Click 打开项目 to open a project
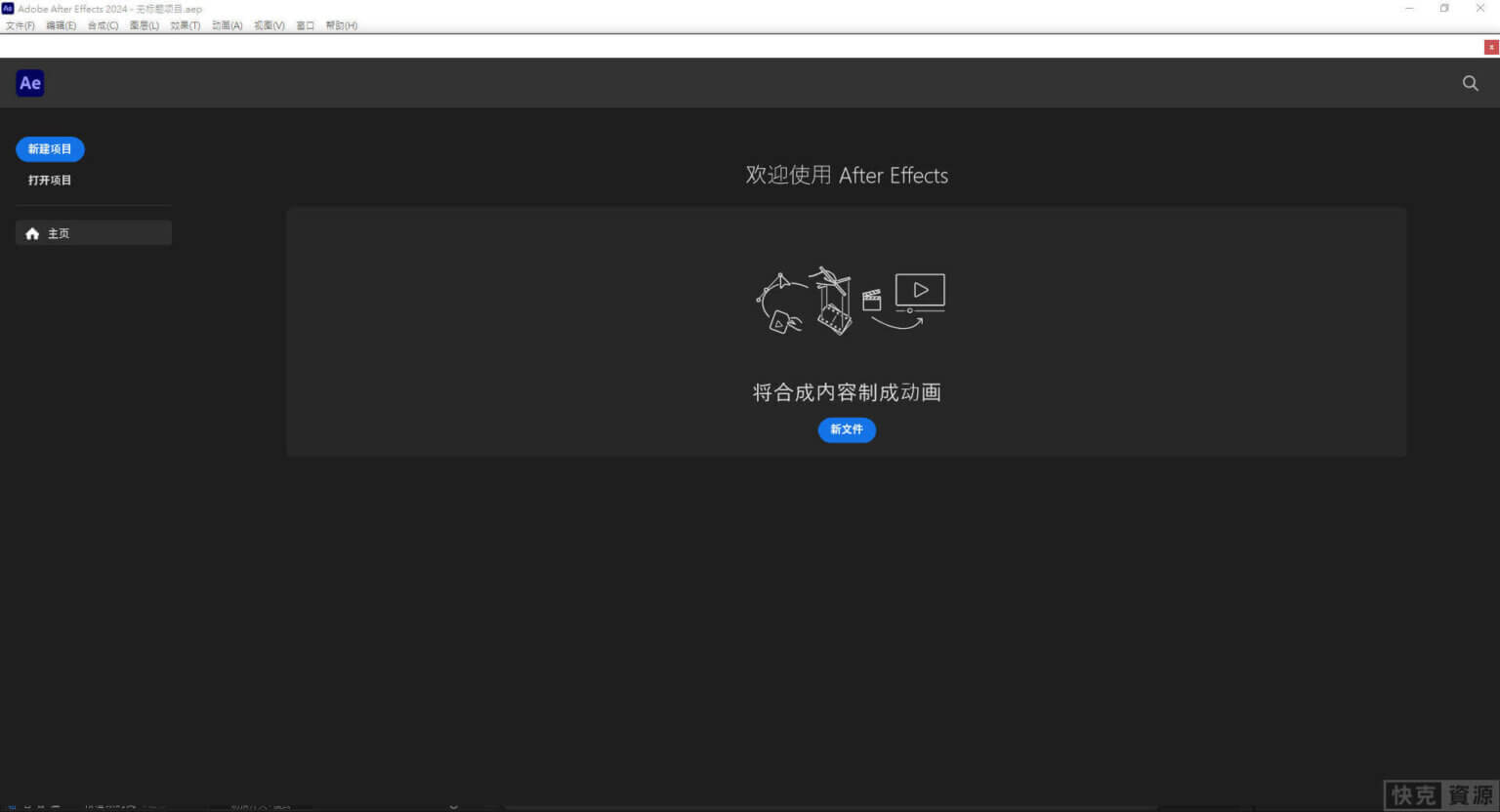The height and width of the screenshot is (812, 1500). (x=50, y=181)
